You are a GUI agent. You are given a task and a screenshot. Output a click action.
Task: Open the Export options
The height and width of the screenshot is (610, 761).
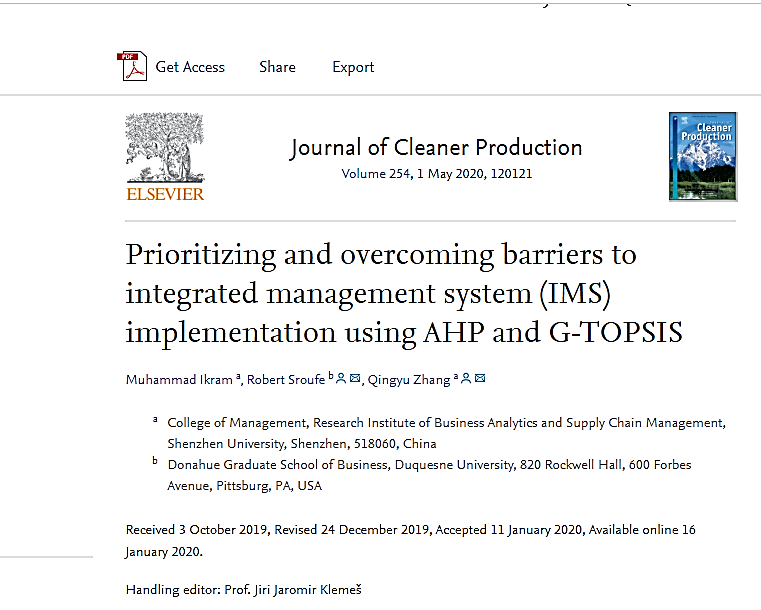pos(353,67)
